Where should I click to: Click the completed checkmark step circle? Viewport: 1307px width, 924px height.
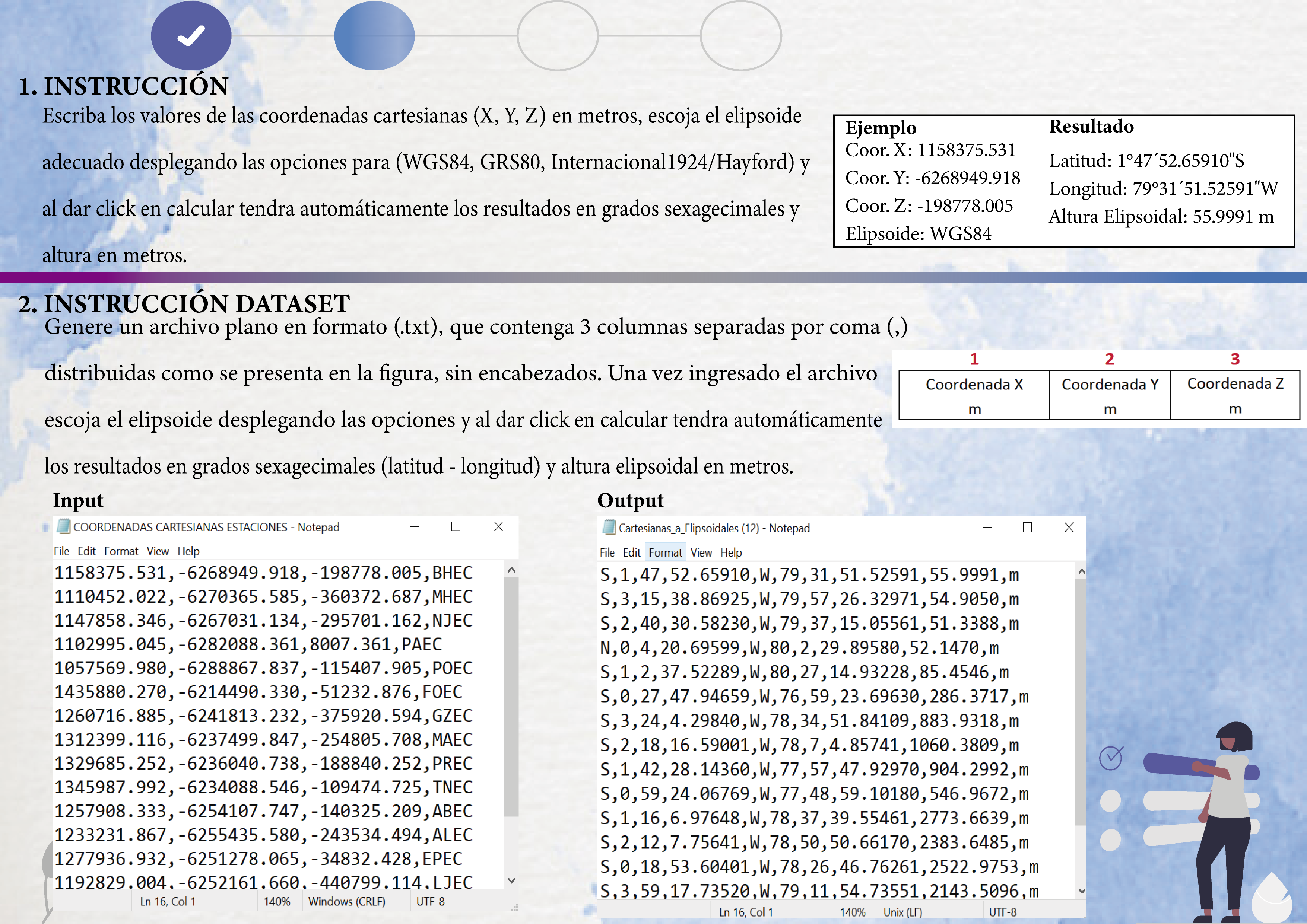coord(191,35)
